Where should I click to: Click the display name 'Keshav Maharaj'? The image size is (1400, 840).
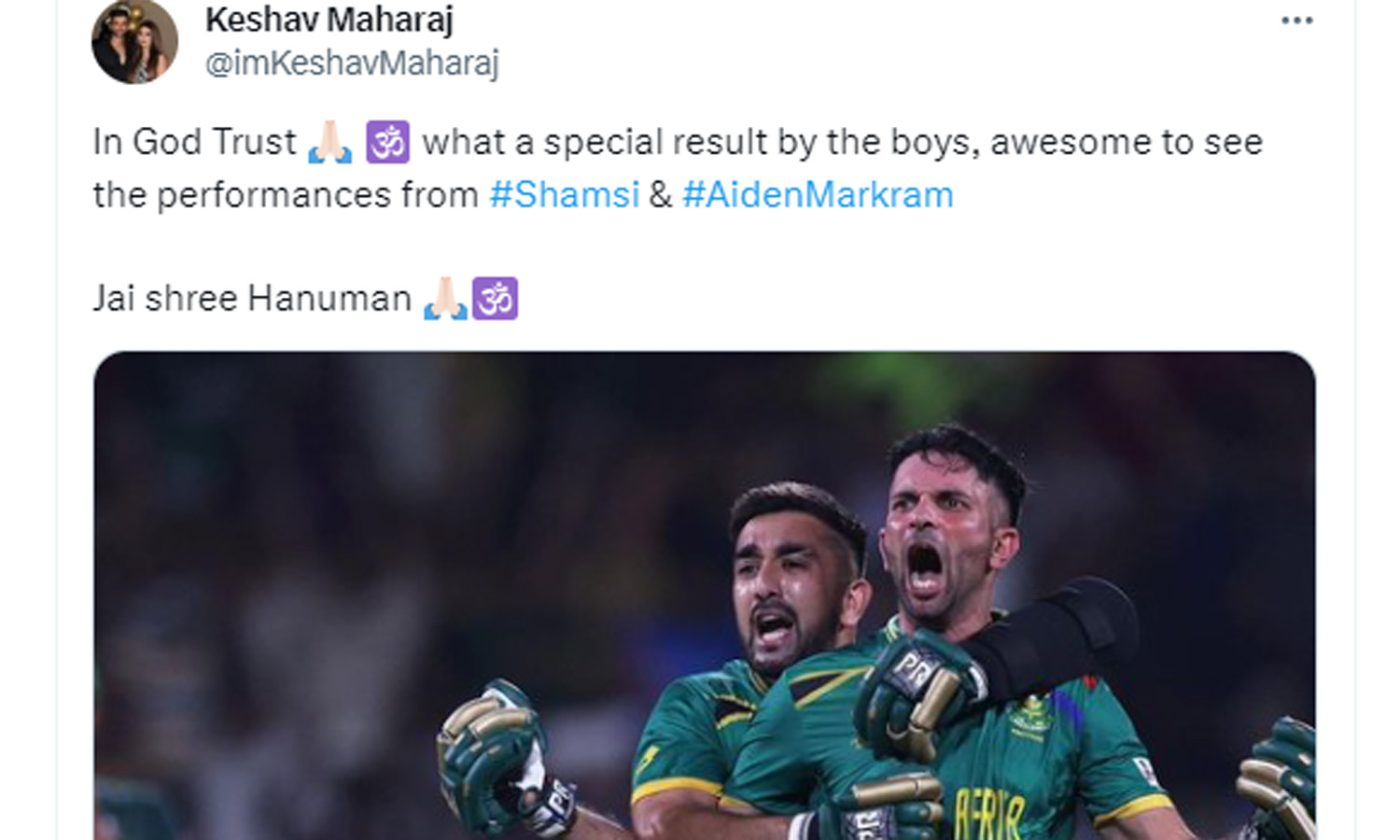tap(329, 20)
